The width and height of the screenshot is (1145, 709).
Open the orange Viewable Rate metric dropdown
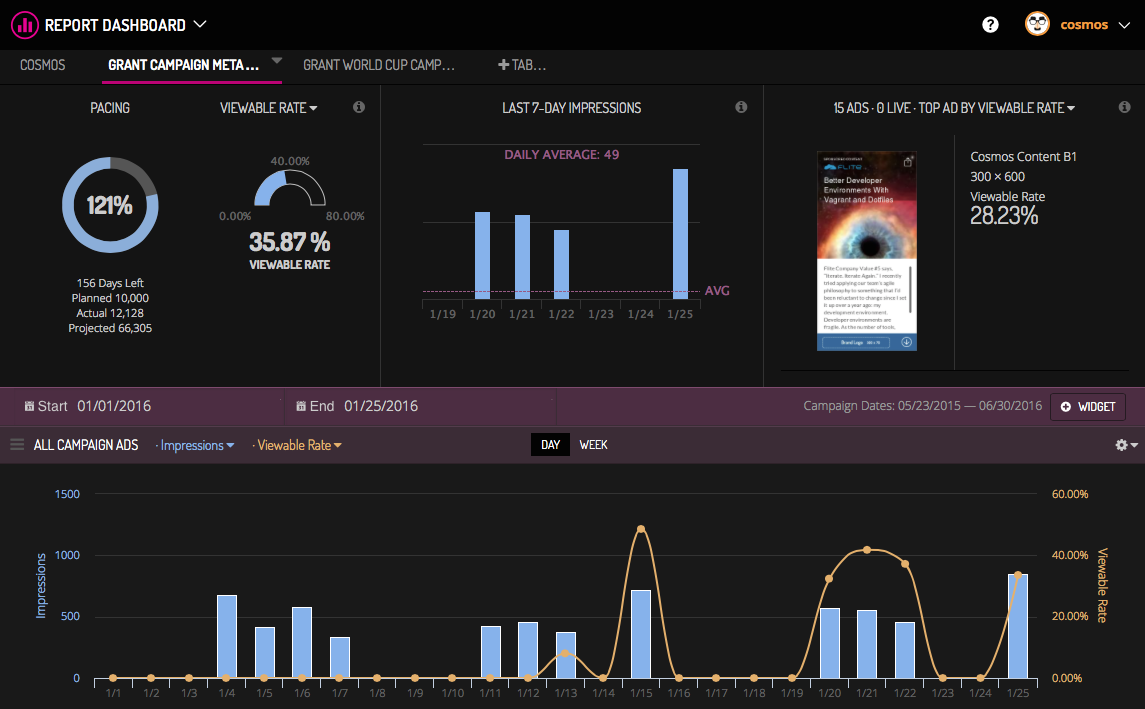298,445
